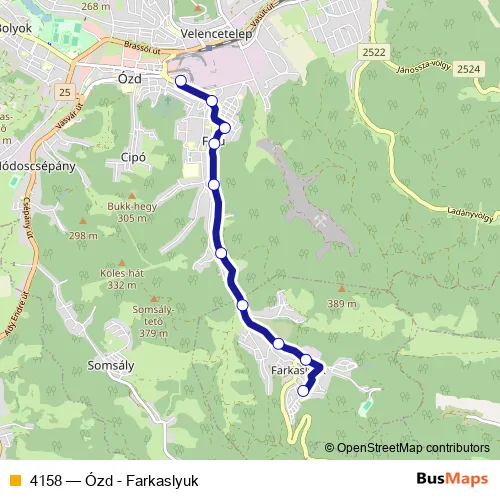Click the Bükk-hegy 305 m peak triangle
The image size is (500, 500).
tap(132, 196)
